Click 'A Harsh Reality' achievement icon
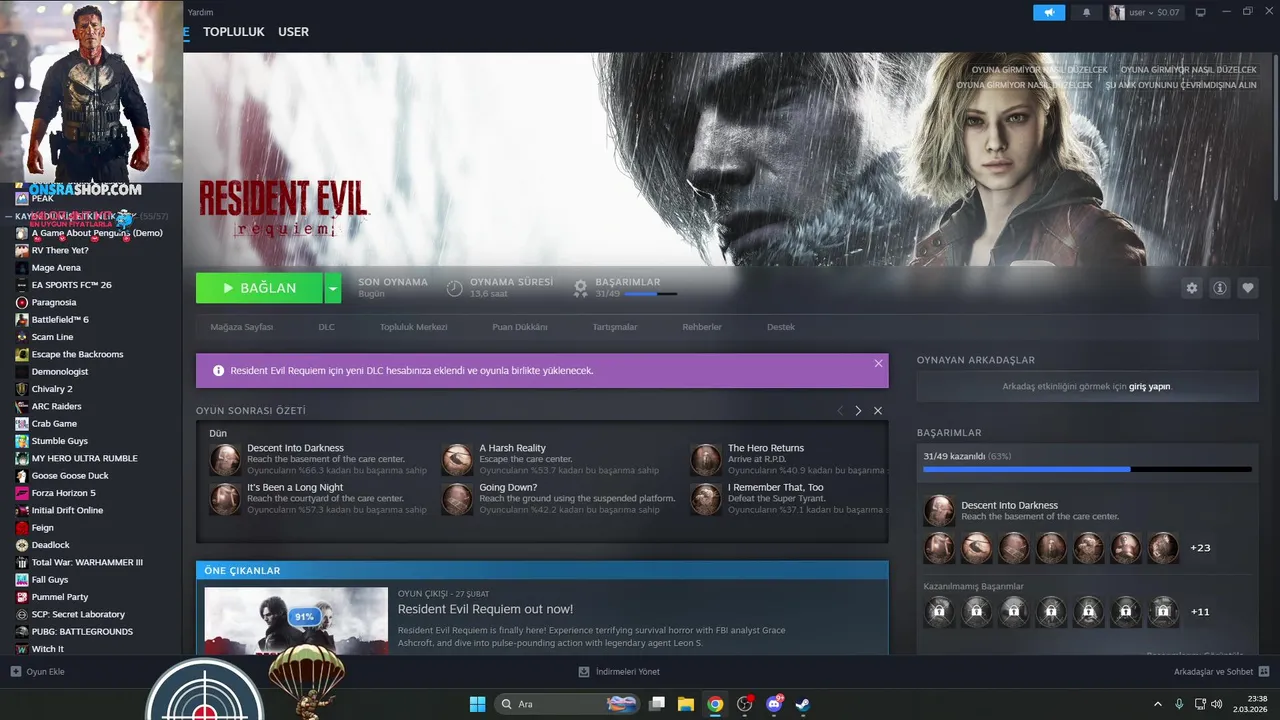The height and width of the screenshot is (720, 1280). tap(457, 460)
